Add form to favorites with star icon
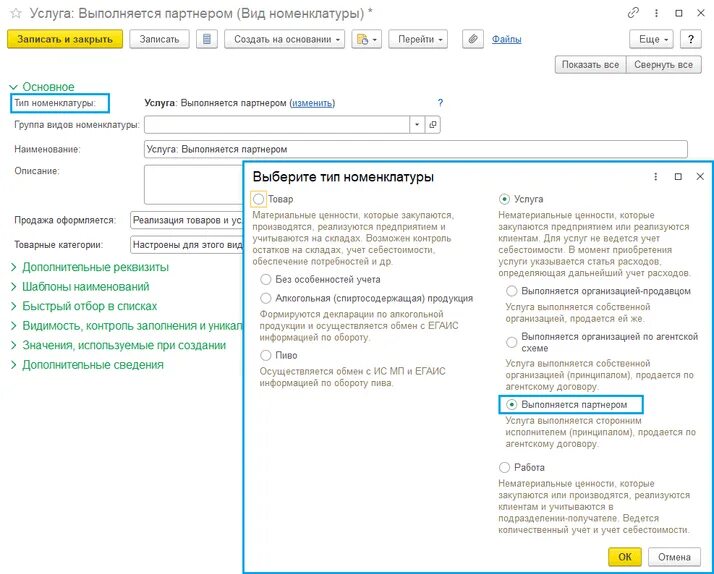The width and height of the screenshot is (714, 574). pyautogui.click(x=16, y=13)
